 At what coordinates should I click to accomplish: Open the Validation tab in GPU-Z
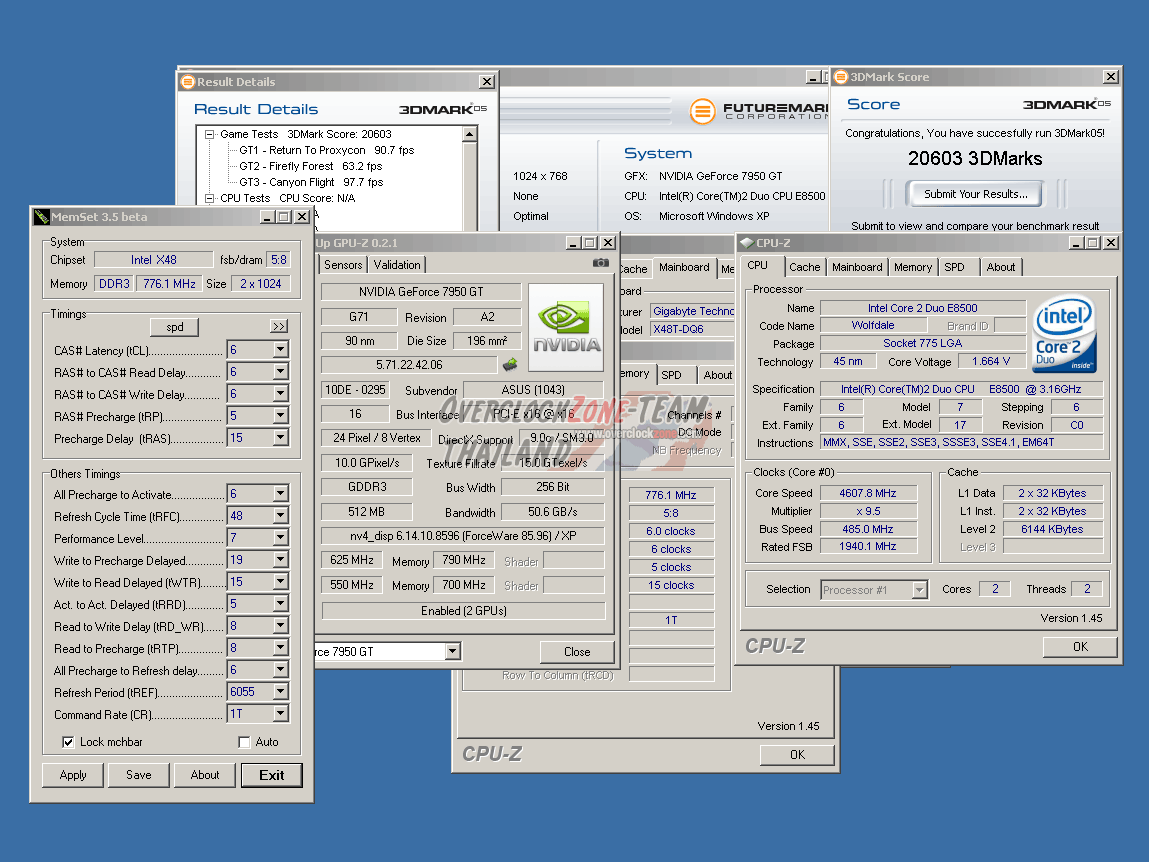coord(396,265)
